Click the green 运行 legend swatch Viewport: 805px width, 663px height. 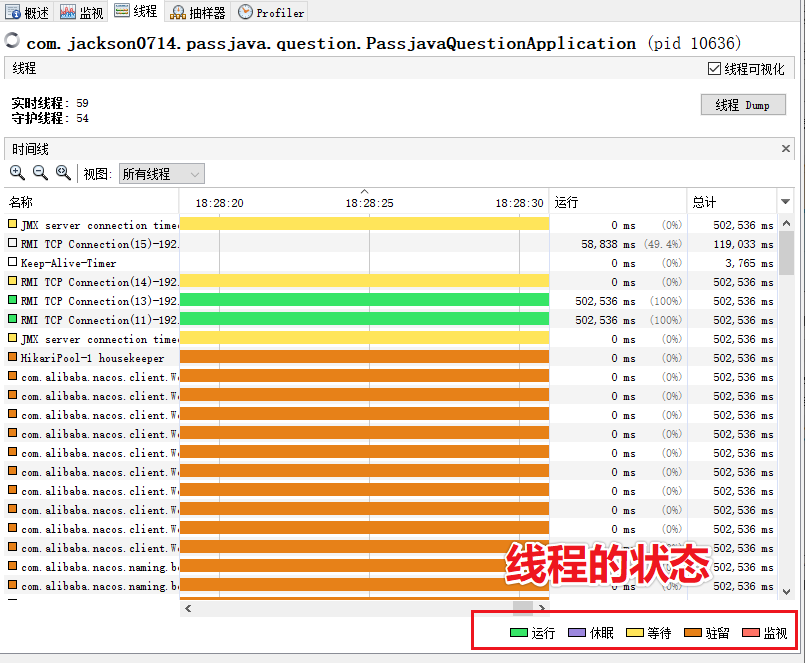click(x=519, y=633)
